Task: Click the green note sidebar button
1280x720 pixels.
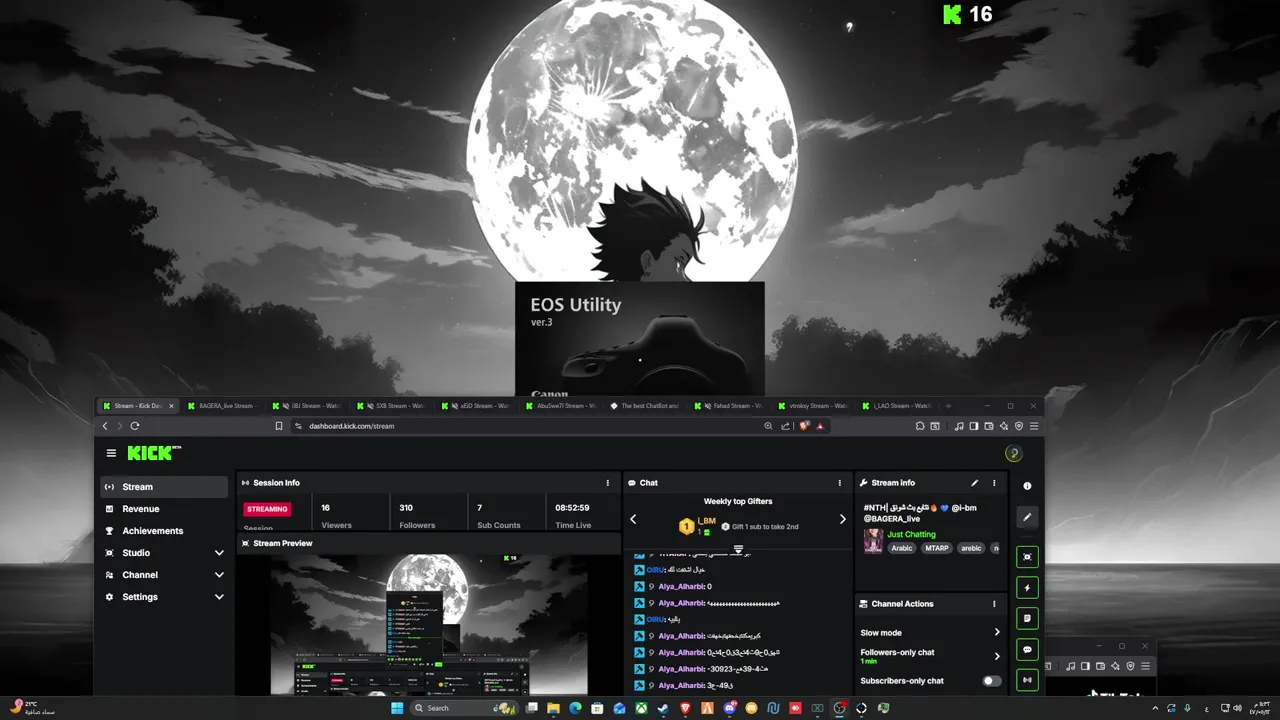Action: tap(1027, 618)
